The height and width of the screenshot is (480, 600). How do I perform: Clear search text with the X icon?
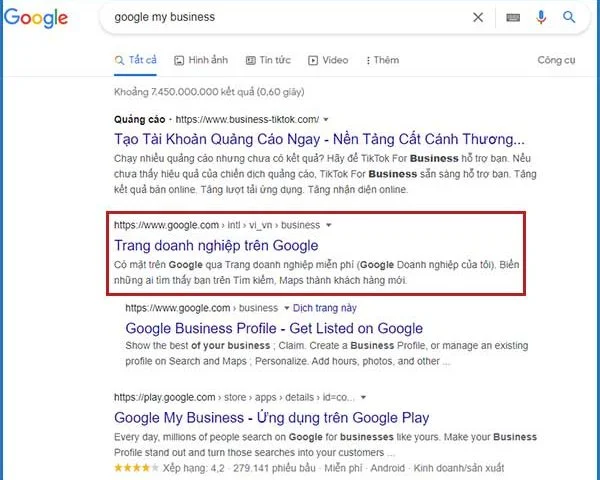(478, 17)
